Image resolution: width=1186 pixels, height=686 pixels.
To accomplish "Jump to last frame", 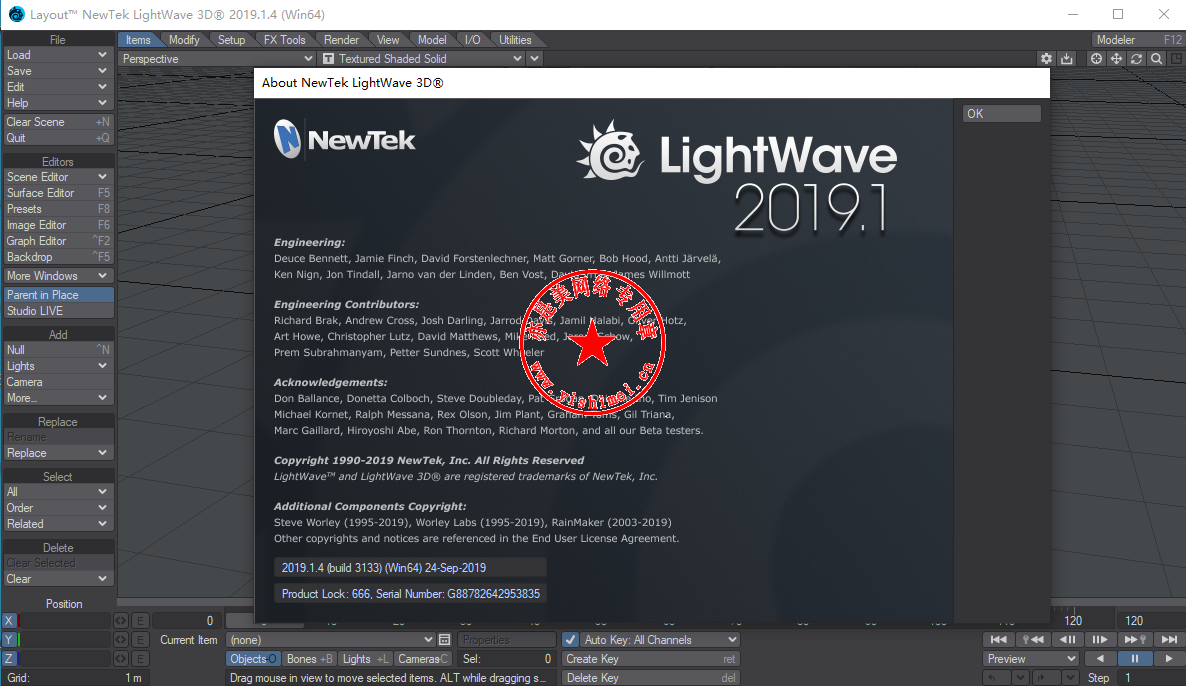I will [1169, 640].
